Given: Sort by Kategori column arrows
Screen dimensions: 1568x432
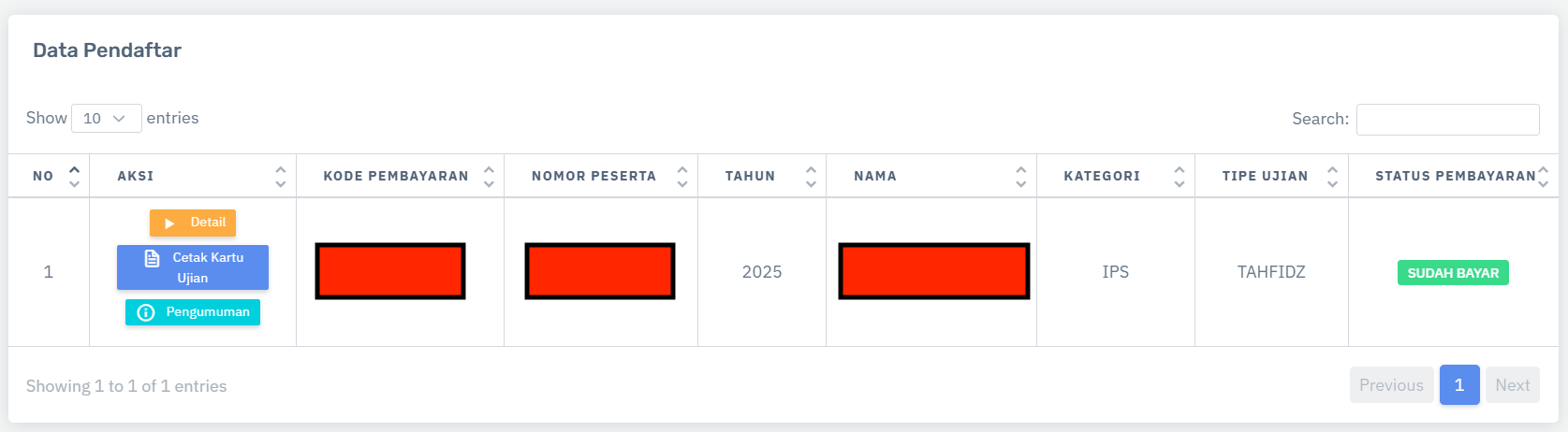Looking at the screenshot, I should [x=1180, y=176].
